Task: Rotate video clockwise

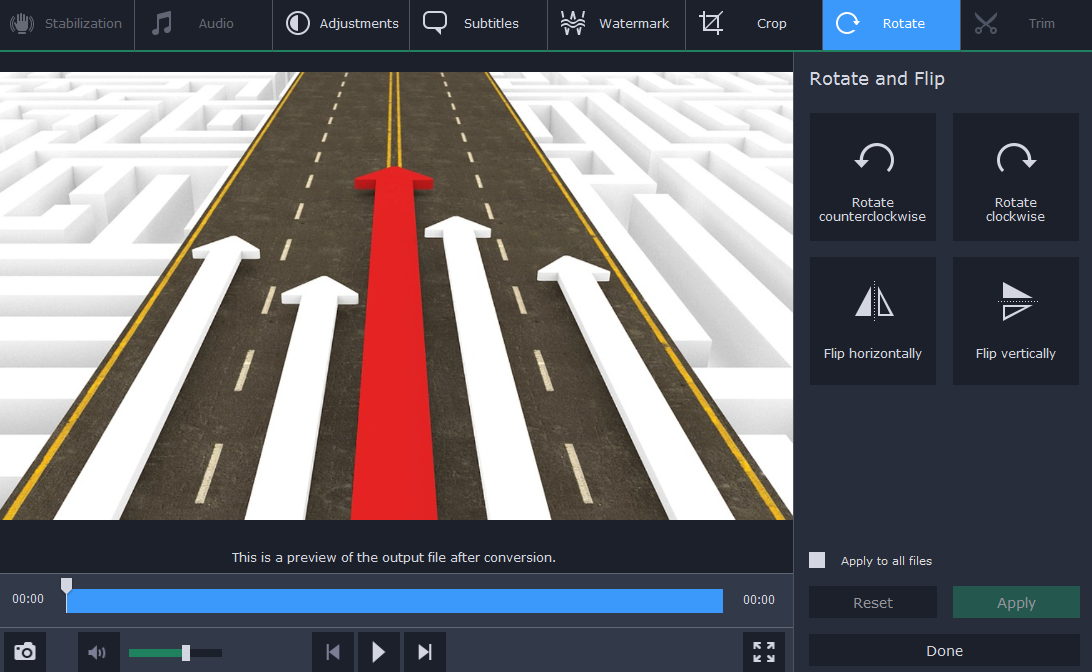Action: (x=1015, y=178)
